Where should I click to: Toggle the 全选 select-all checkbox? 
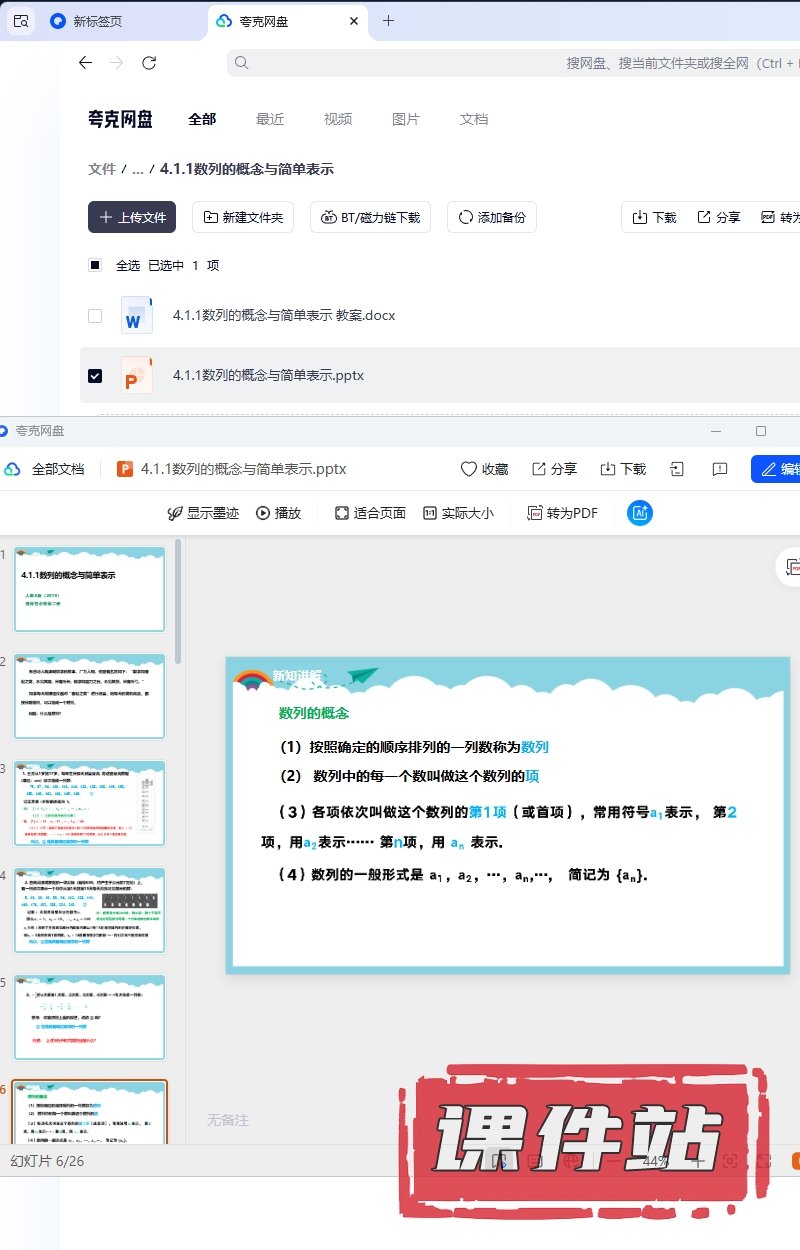[95, 265]
